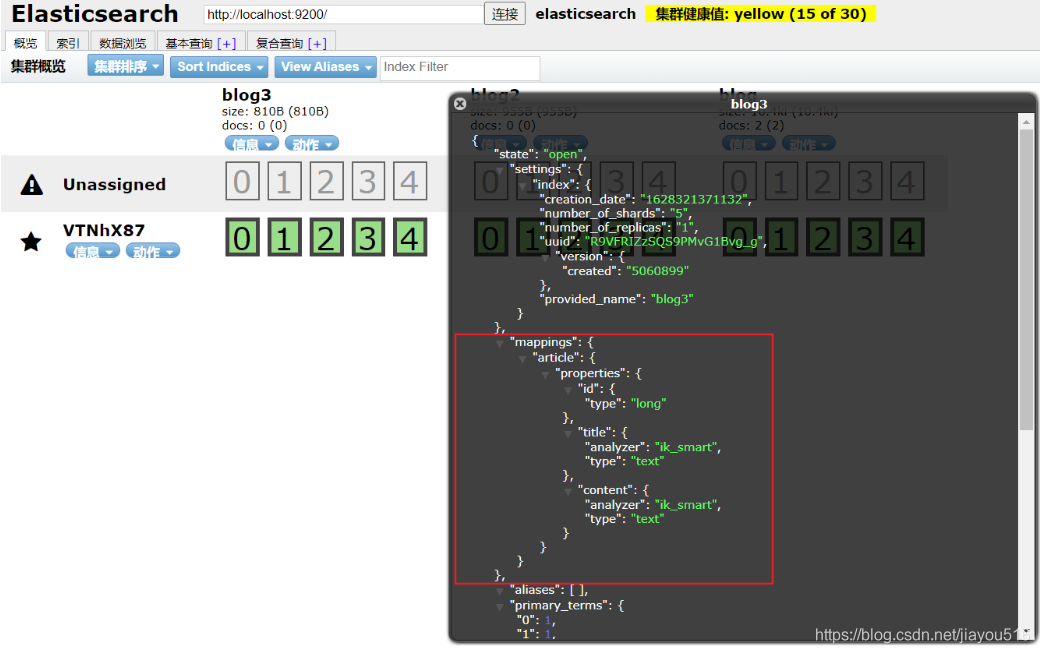Open blog3 index 信息 dropdown
This screenshot has width=1040, height=654.
click(x=251, y=144)
